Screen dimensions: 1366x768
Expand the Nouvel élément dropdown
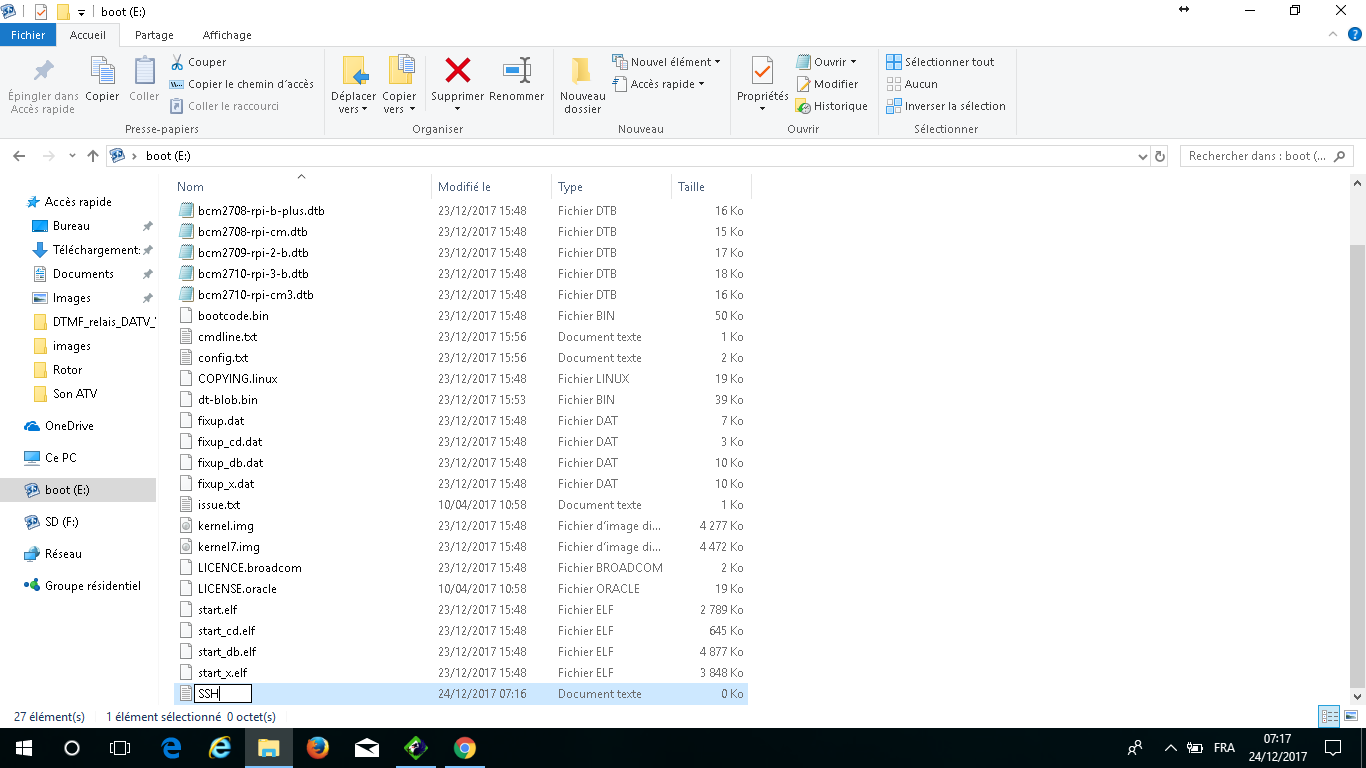coord(666,62)
